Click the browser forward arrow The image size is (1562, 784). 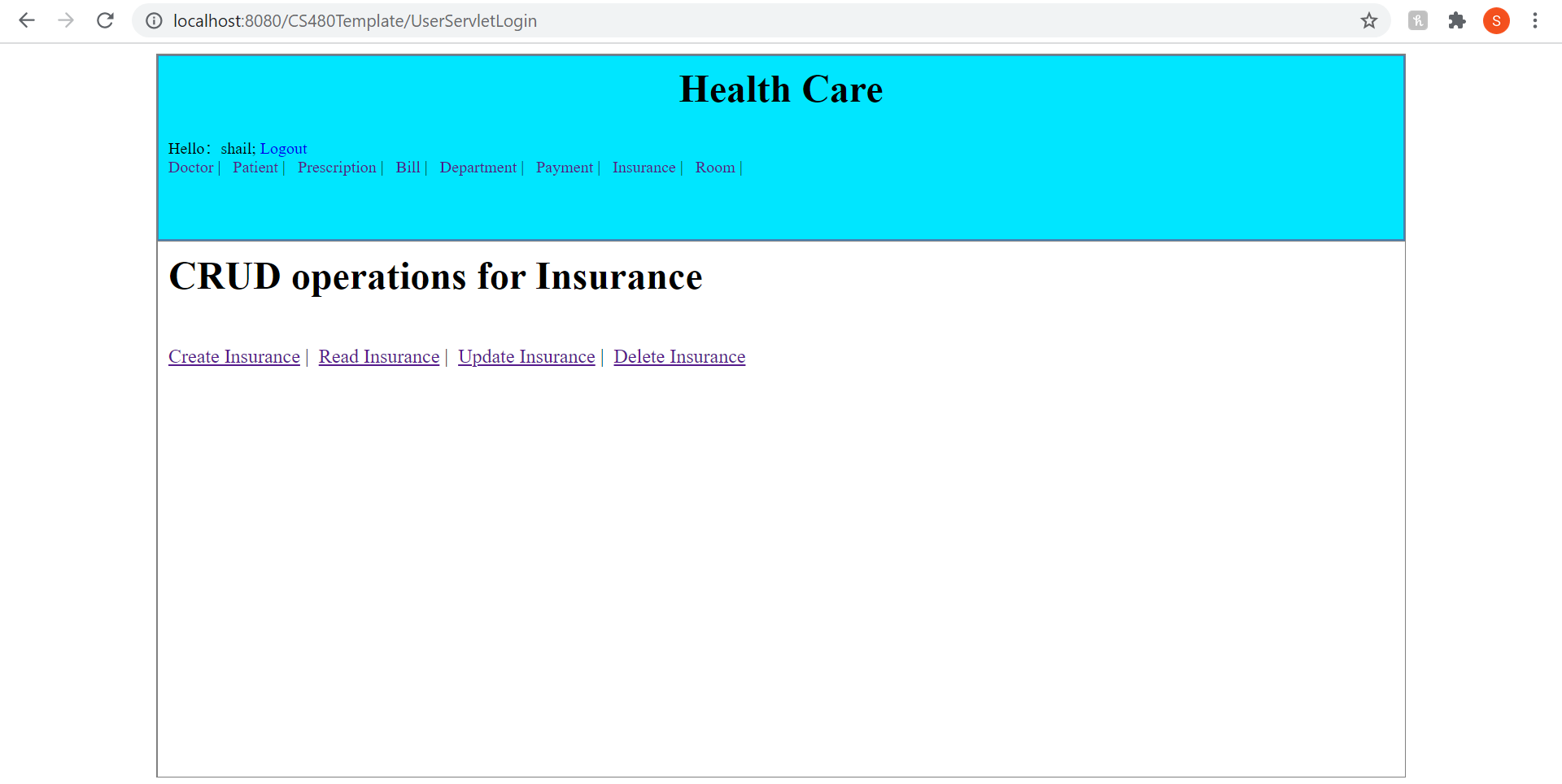click(x=66, y=20)
